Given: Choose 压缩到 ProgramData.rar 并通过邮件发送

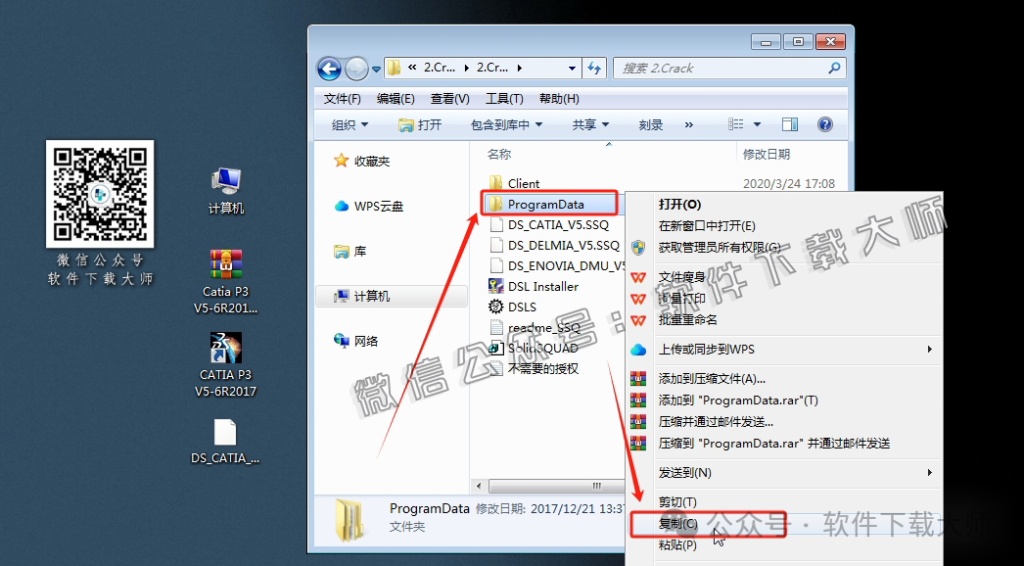Looking at the screenshot, I should coord(774,443).
